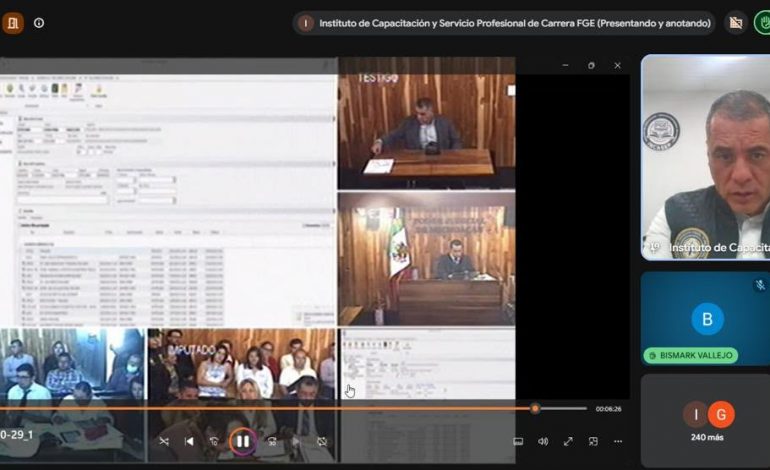
Task: Skip forward 30 seconds in the video
Action: click(x=272, y=442)
